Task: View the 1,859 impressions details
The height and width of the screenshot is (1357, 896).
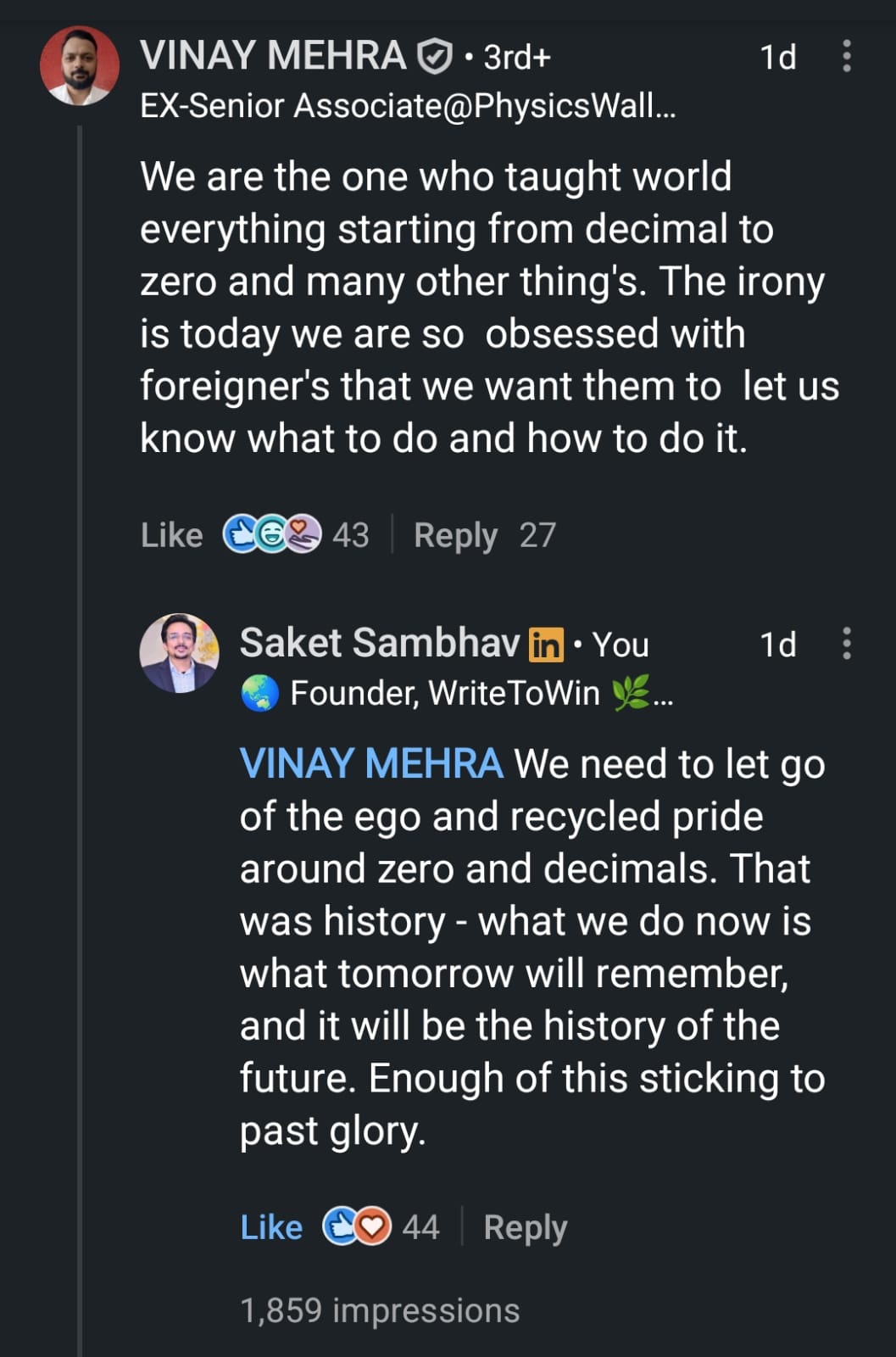Action: coord(379,1310)
